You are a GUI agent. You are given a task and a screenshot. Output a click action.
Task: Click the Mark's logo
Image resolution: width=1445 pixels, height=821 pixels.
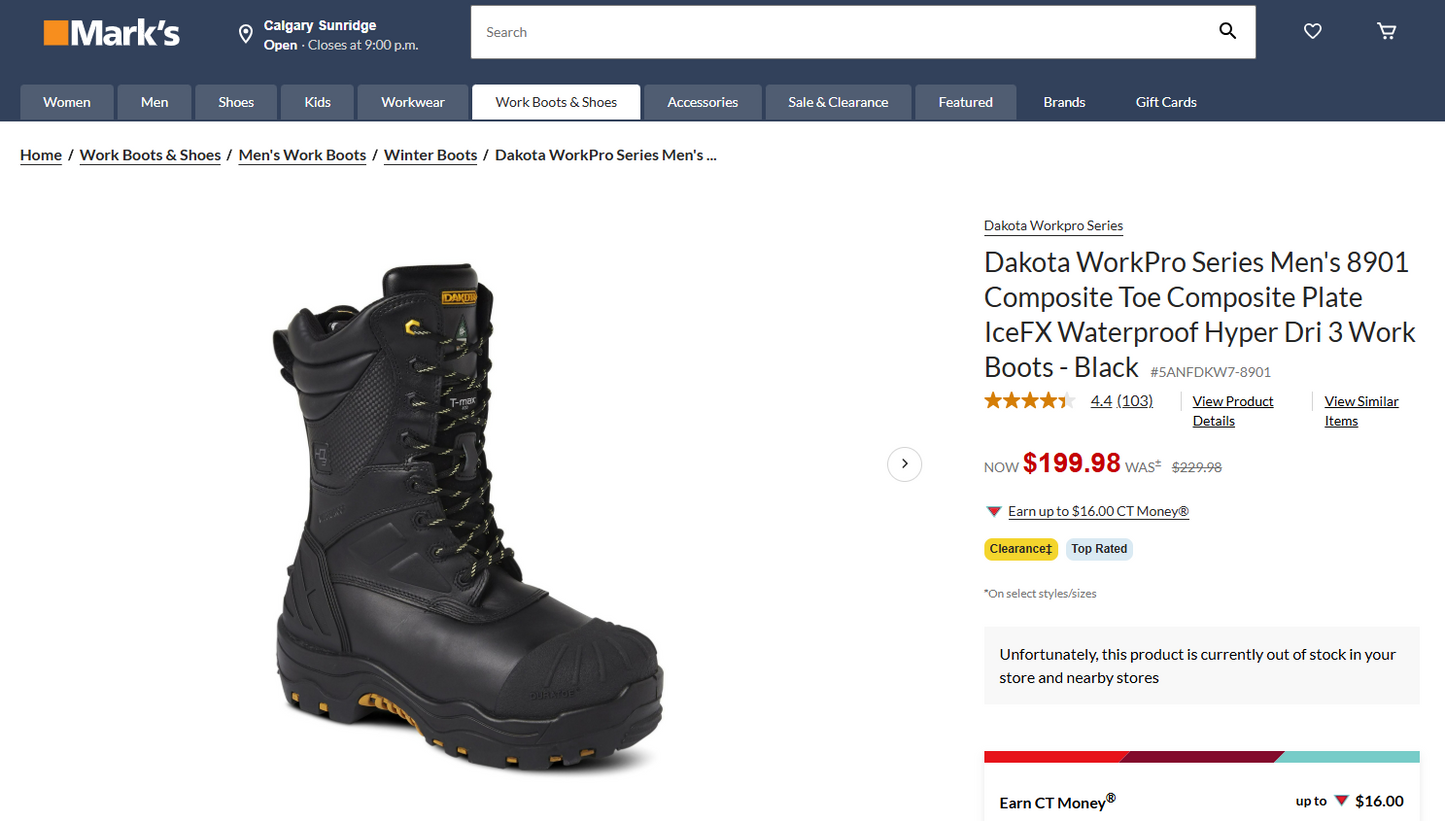click(x=111, y=32)
